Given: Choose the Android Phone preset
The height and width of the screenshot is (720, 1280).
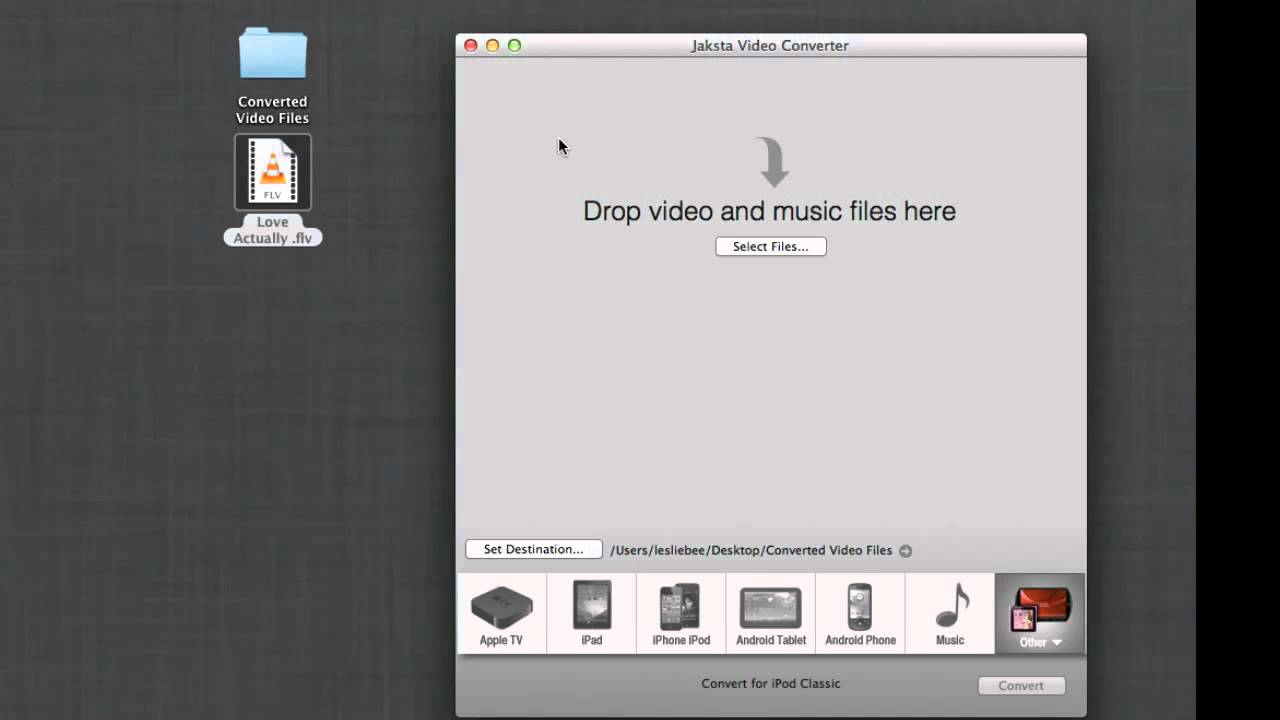Looking at the screenshot, I should [860, 613].
